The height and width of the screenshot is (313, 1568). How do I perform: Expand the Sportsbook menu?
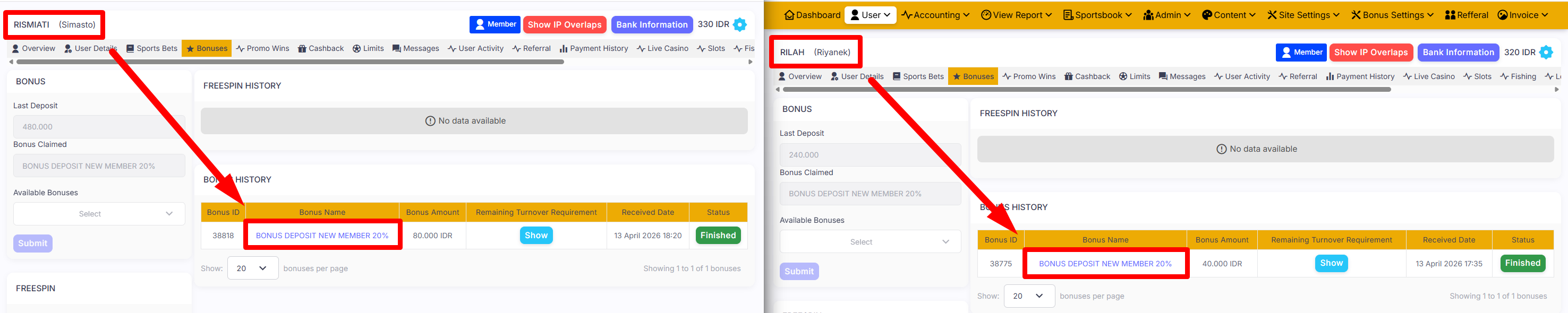[x=1097, y=15]
